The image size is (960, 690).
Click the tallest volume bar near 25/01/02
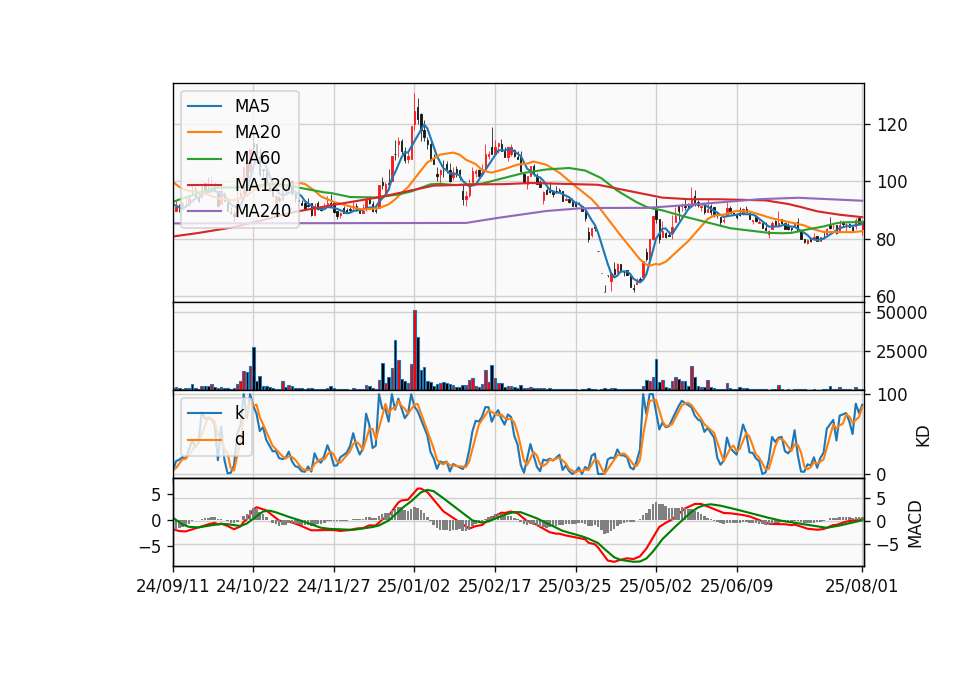[x=415, y=350]
